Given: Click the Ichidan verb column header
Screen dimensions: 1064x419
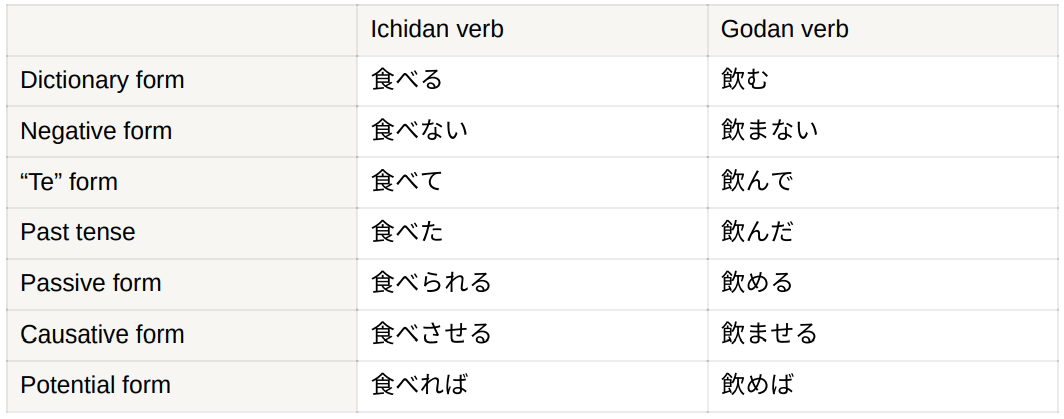Looking at the screenshot, I should [x=532, y=30].
